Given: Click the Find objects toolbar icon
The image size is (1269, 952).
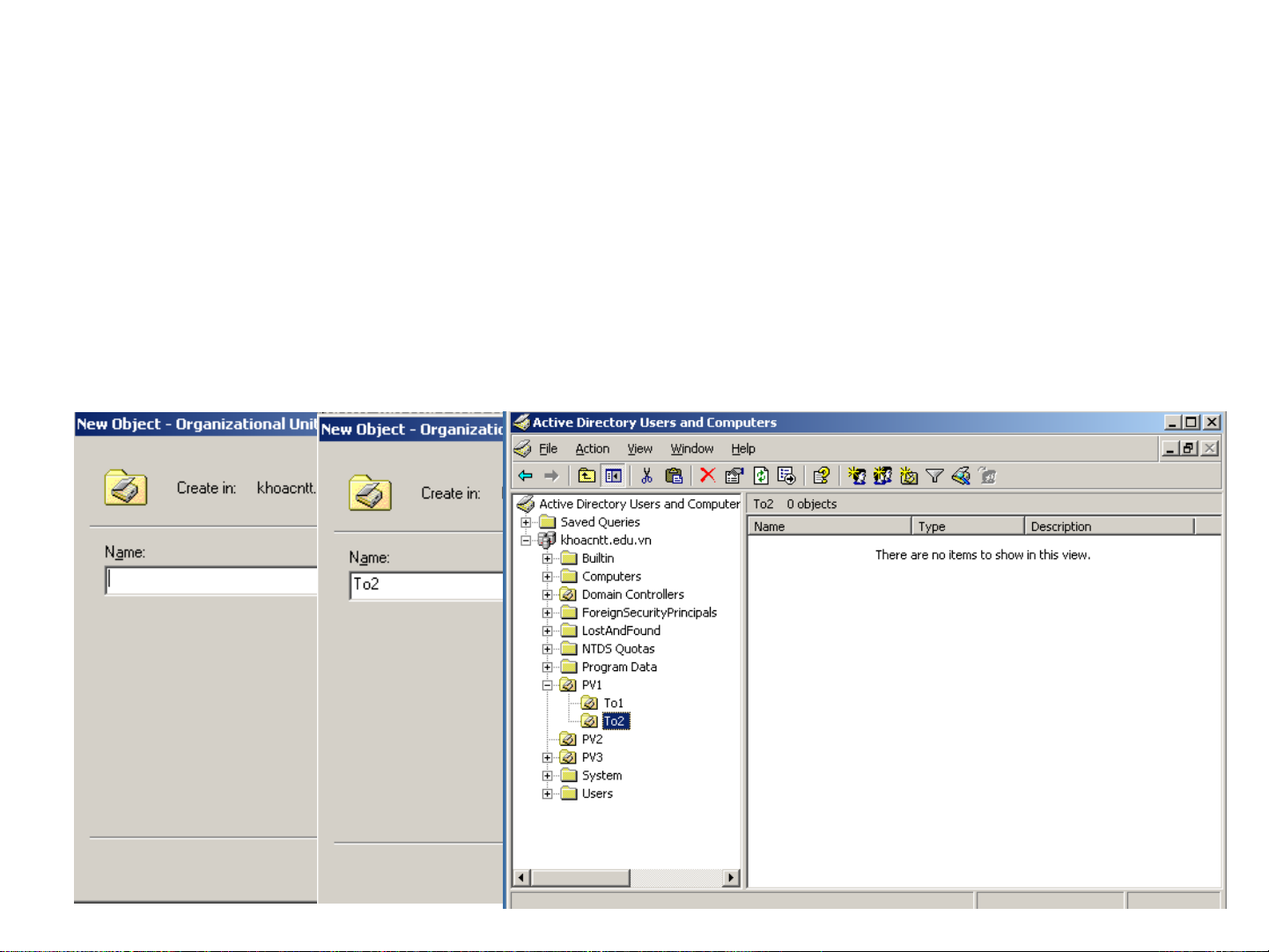Looking at the screenshot, I should coord(961,476).
